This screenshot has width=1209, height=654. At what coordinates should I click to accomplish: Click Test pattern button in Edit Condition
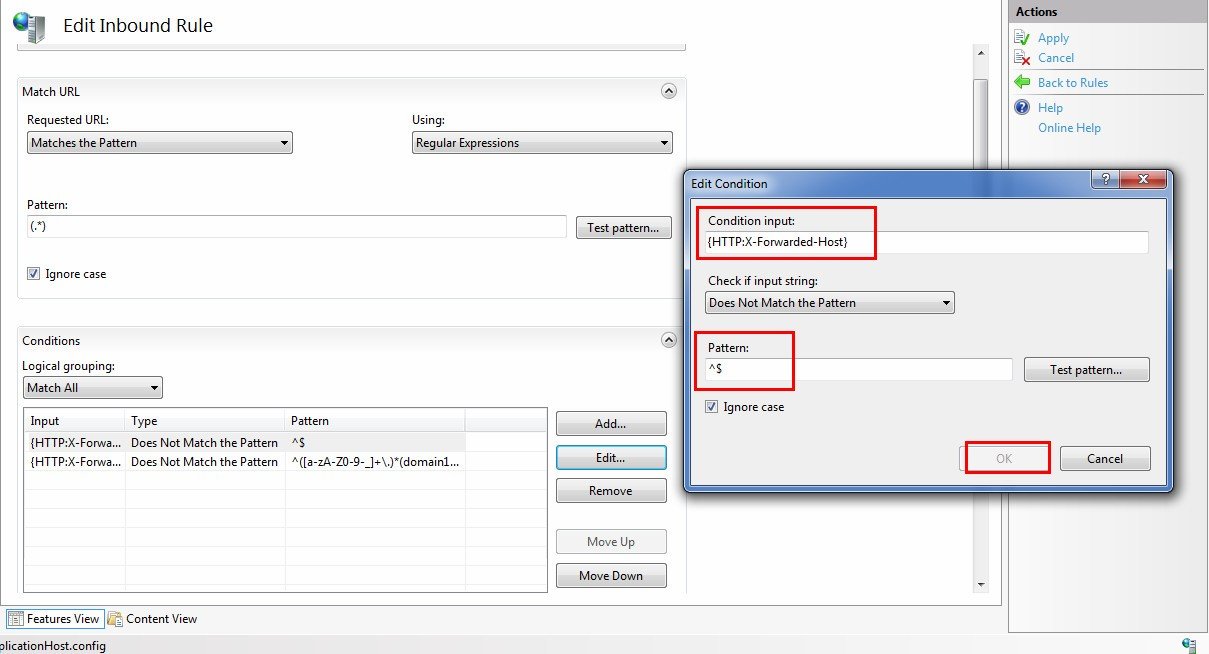tap(1086, 370)
